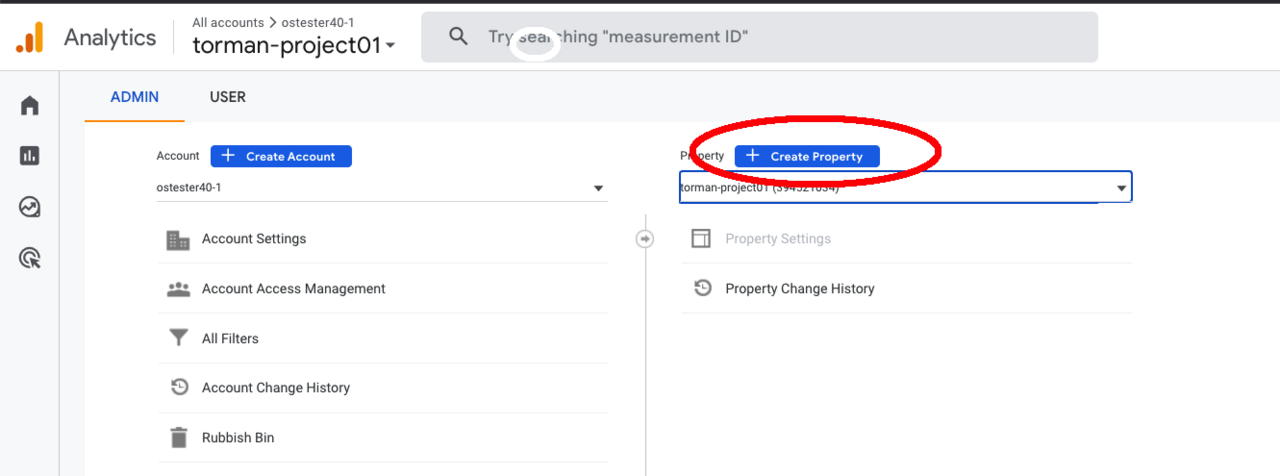Open Property Change History
Image resolution: width=1280 pixels, height=476 pixels.
pos(799,289)
